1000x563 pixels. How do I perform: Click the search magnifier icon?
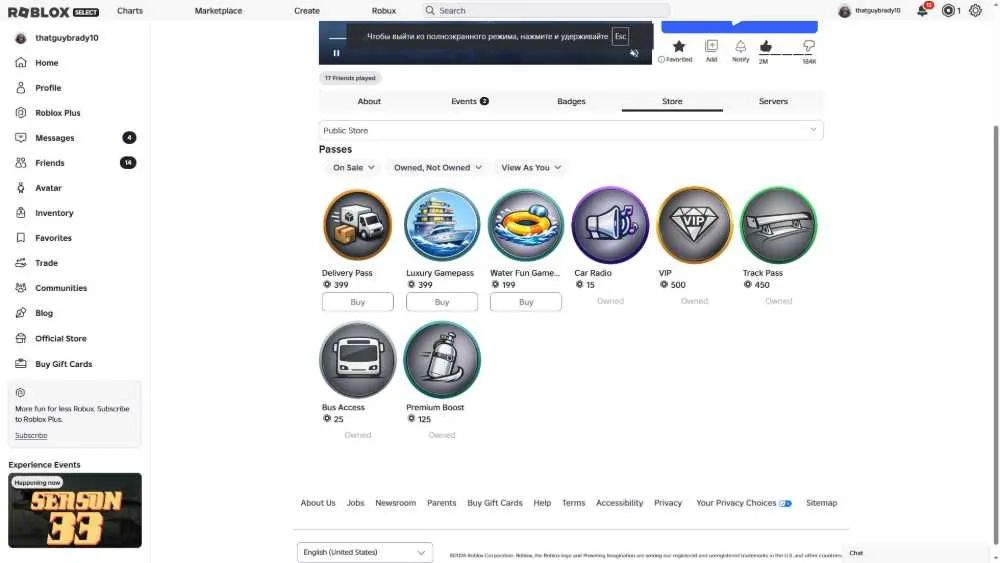430,11
